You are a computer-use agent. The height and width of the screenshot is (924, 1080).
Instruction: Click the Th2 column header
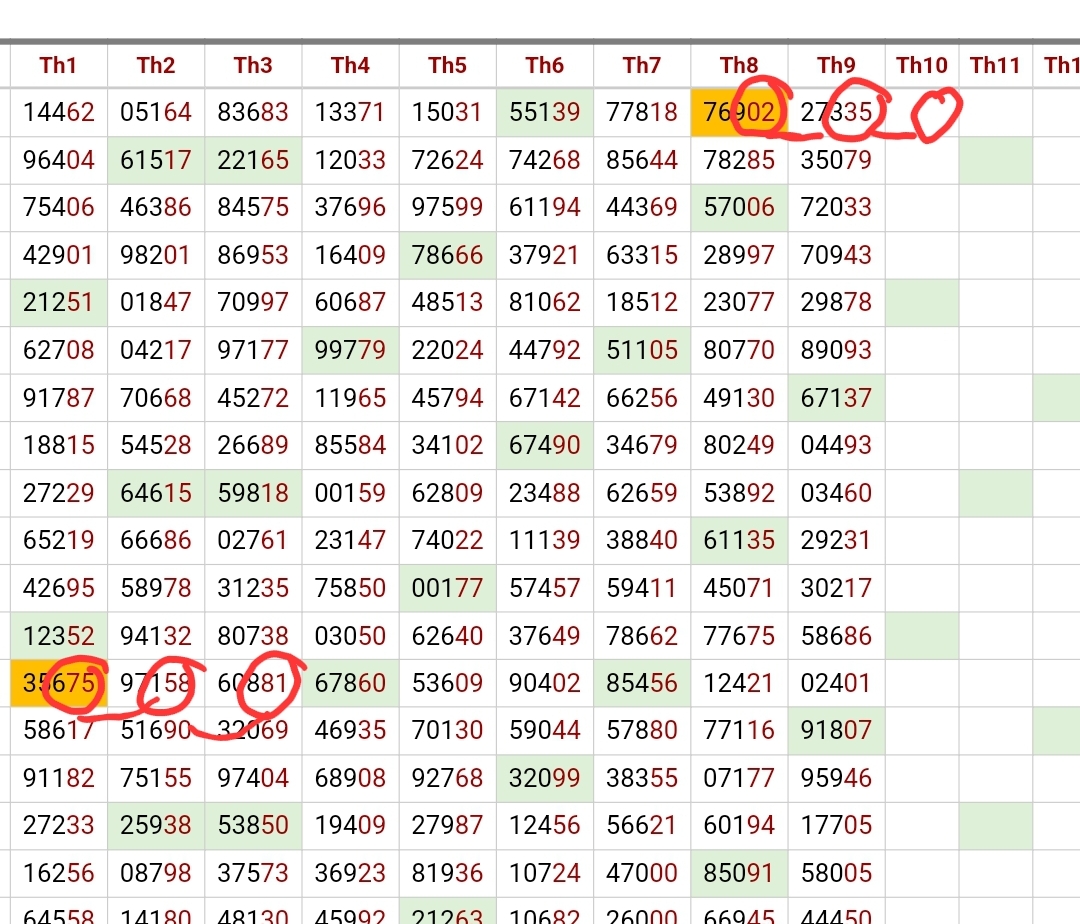(x=156, y=66)
